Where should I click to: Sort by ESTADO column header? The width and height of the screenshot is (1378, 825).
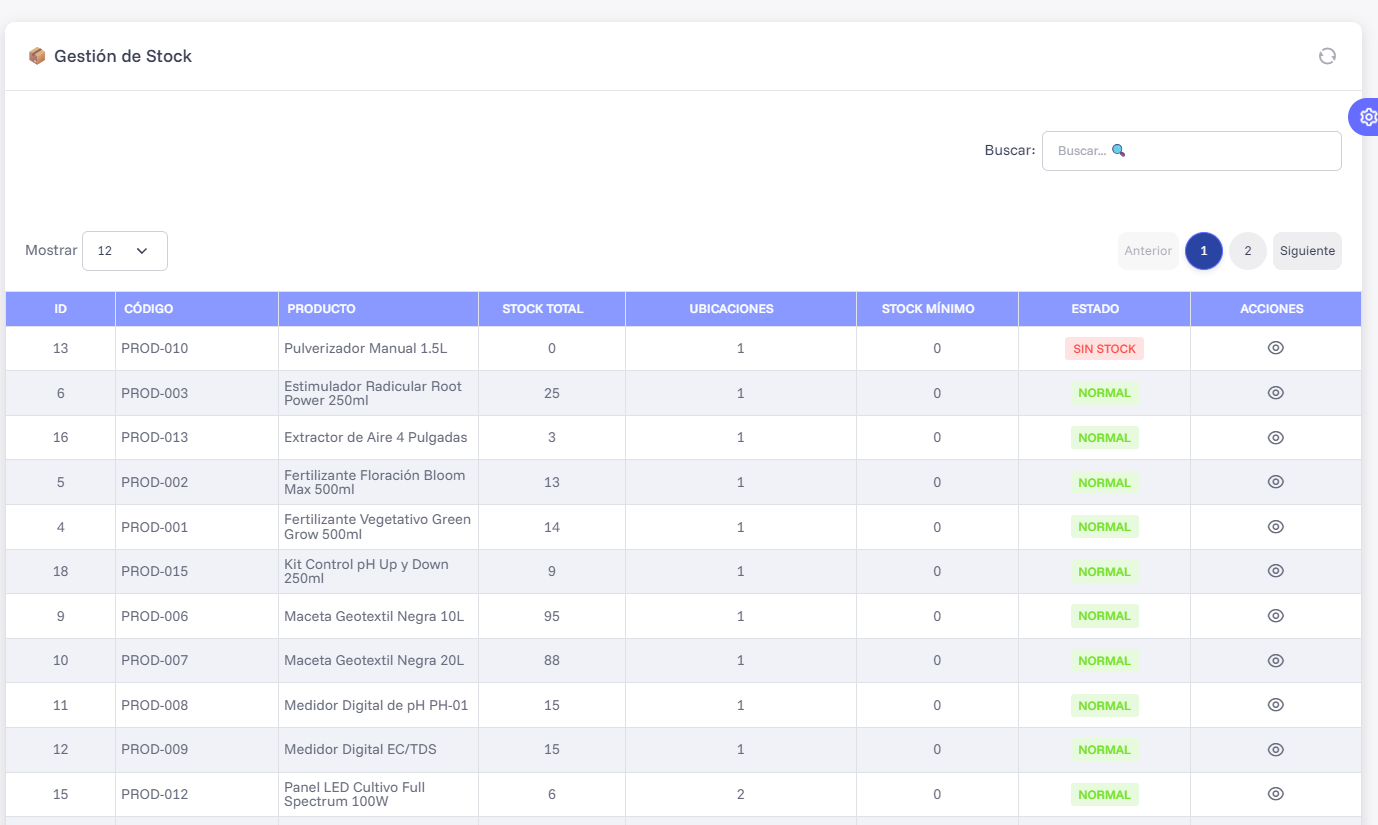tap(1105, 309)
